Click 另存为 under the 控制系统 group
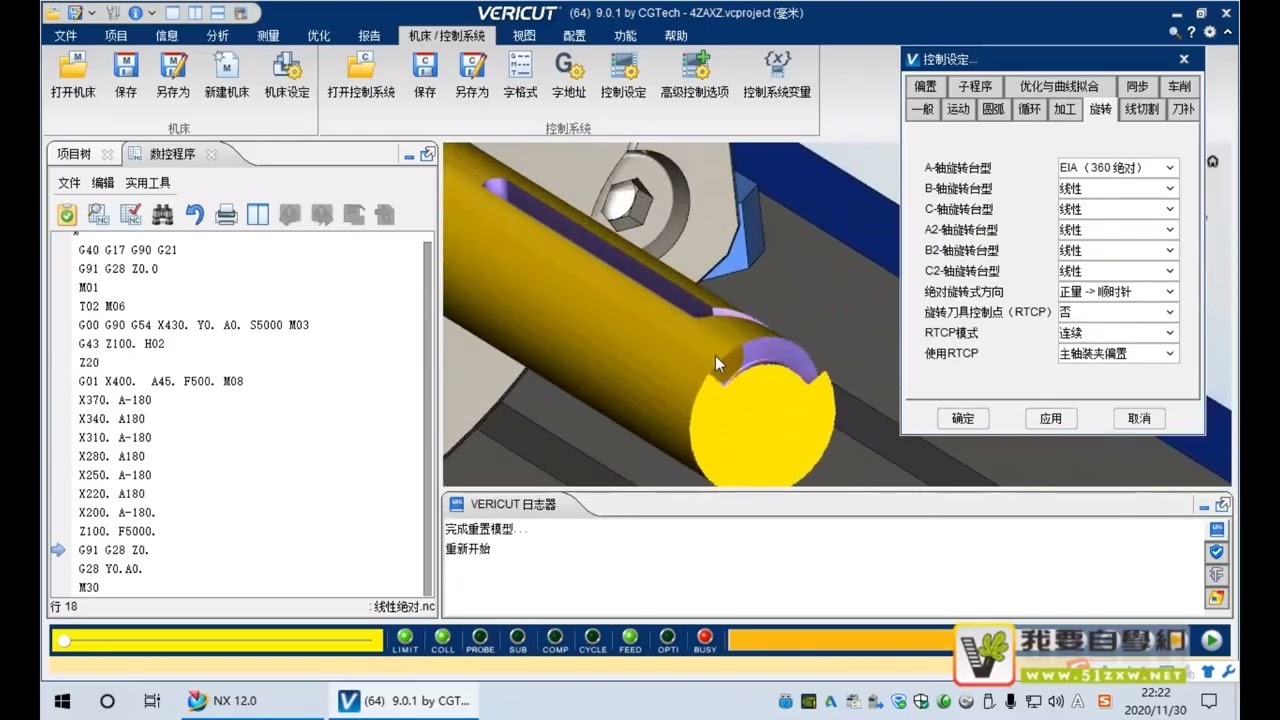Image resolution: width=1280 pixels, height=720 pixels. pos(472,75)
